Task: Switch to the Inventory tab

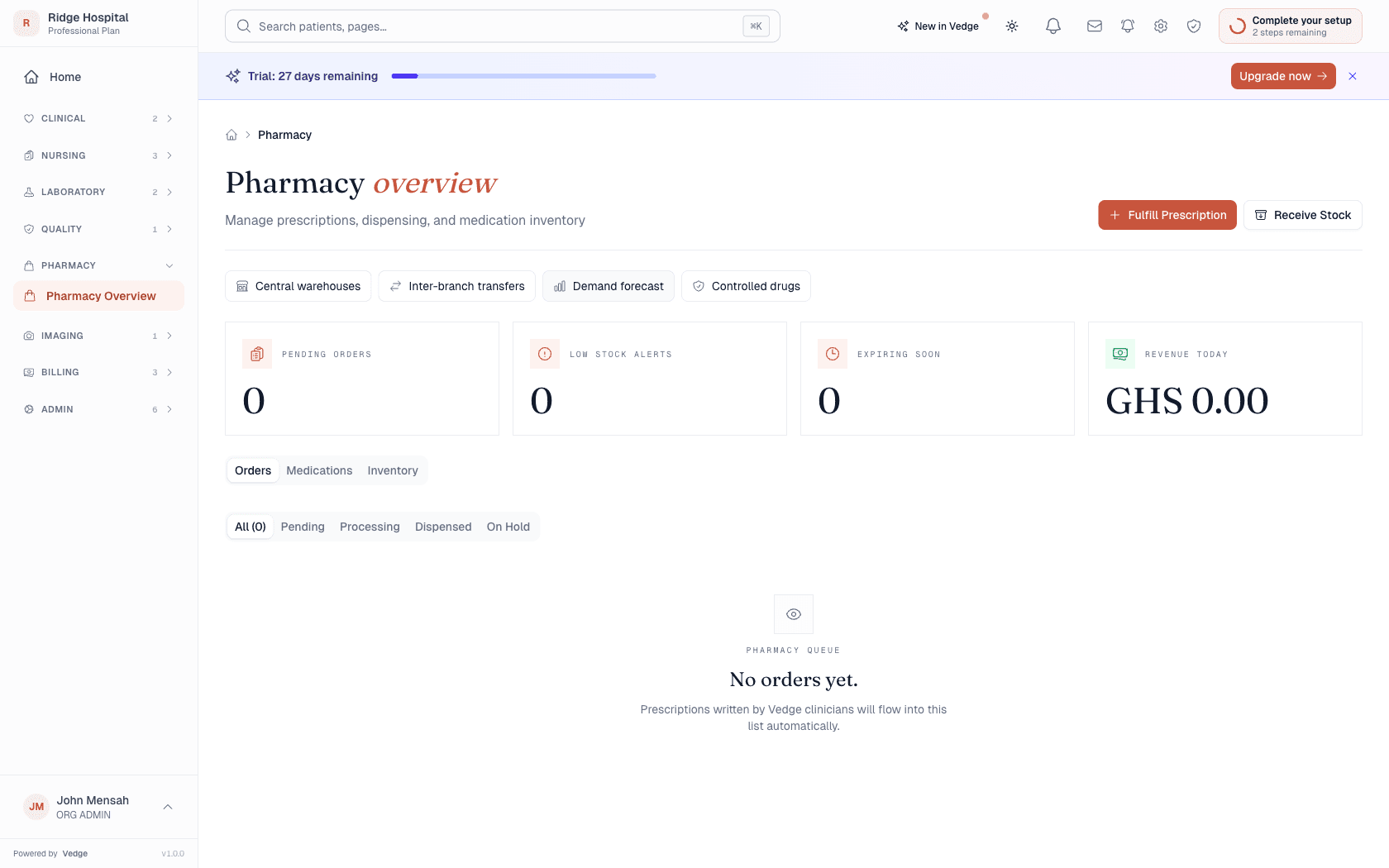Action: click(x=393, y=470)
